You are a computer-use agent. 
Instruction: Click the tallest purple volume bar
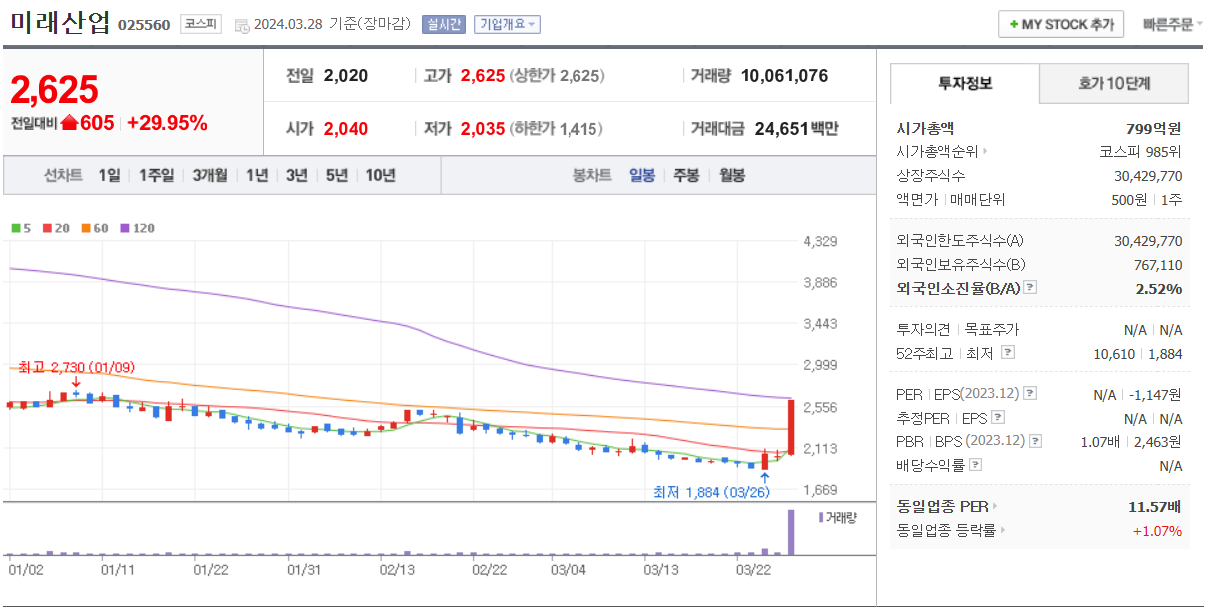pos(790,532)
